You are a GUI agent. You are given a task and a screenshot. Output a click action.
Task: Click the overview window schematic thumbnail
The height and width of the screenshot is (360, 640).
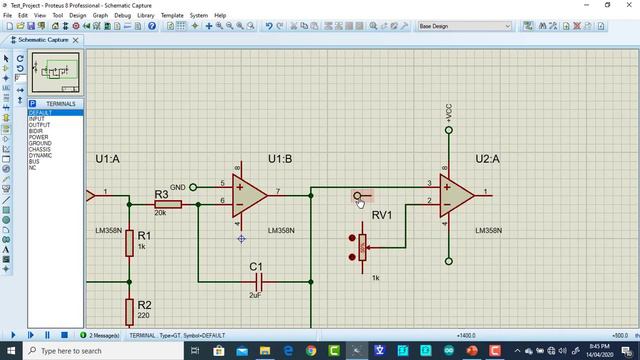pos(56,72)
